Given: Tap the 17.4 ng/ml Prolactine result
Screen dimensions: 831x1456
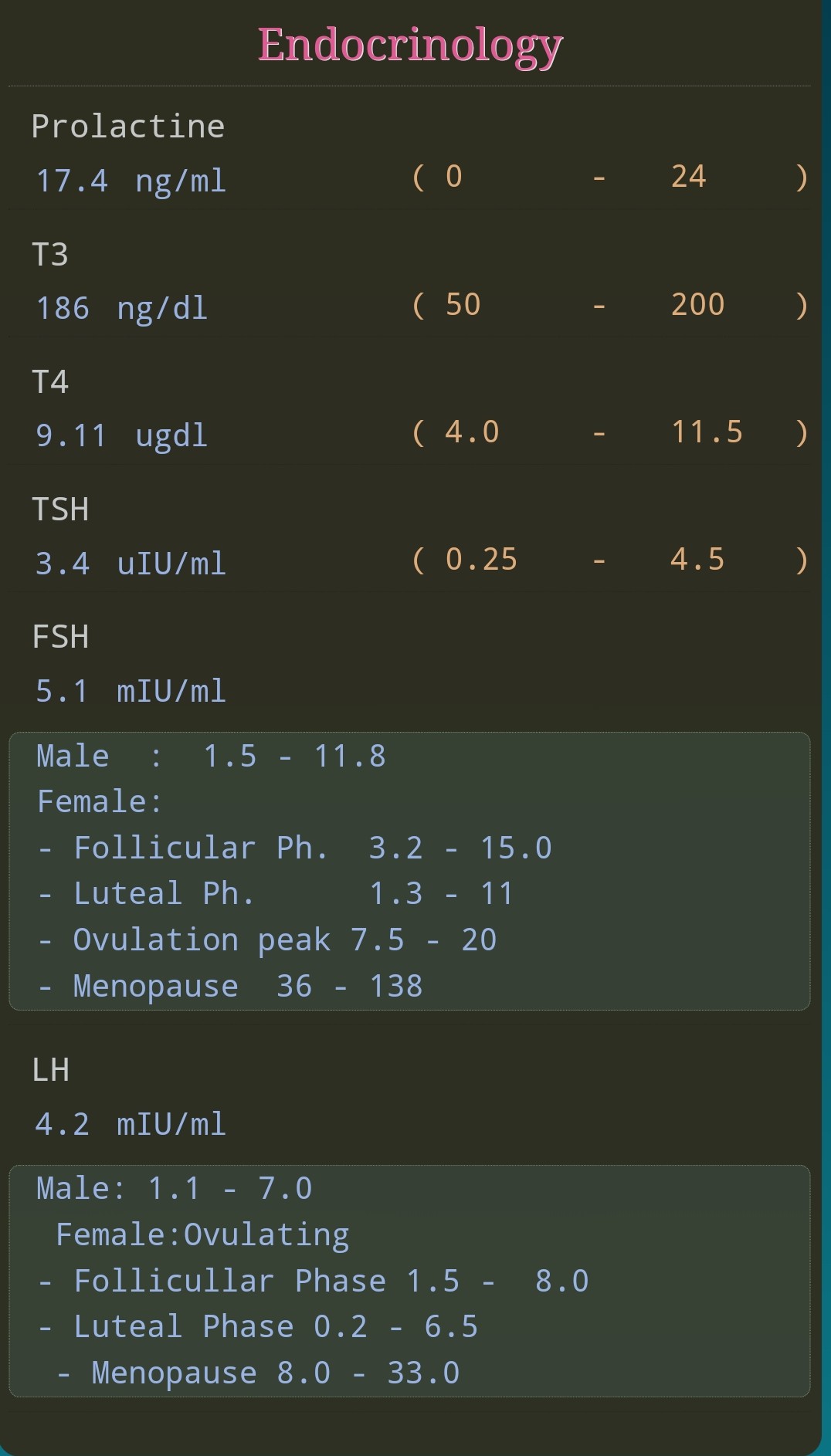Looking at the screenshot, I should pyautogui.click(x=131, y=181).
